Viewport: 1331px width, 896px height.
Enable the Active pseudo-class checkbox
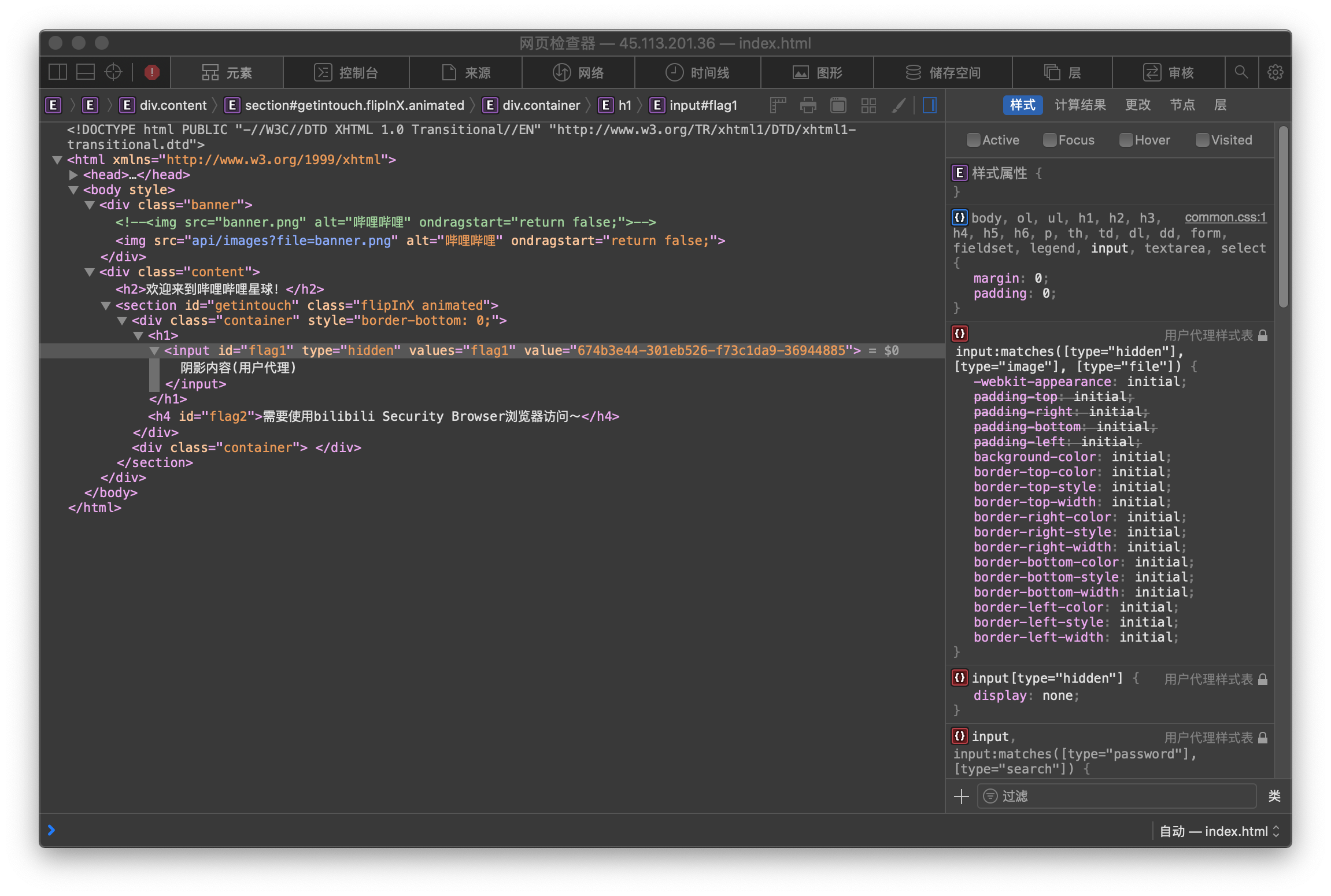pos(973,140)
